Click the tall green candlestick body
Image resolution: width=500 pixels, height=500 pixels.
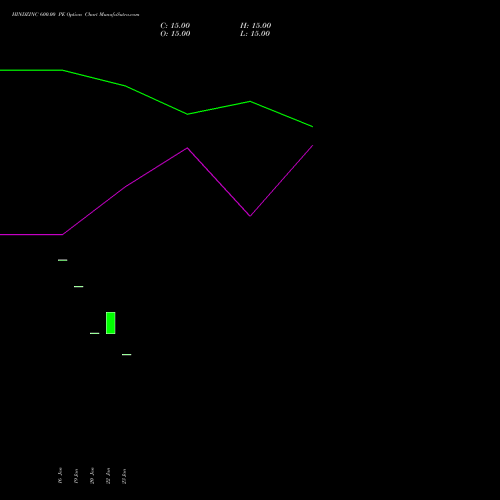(111, 323)
